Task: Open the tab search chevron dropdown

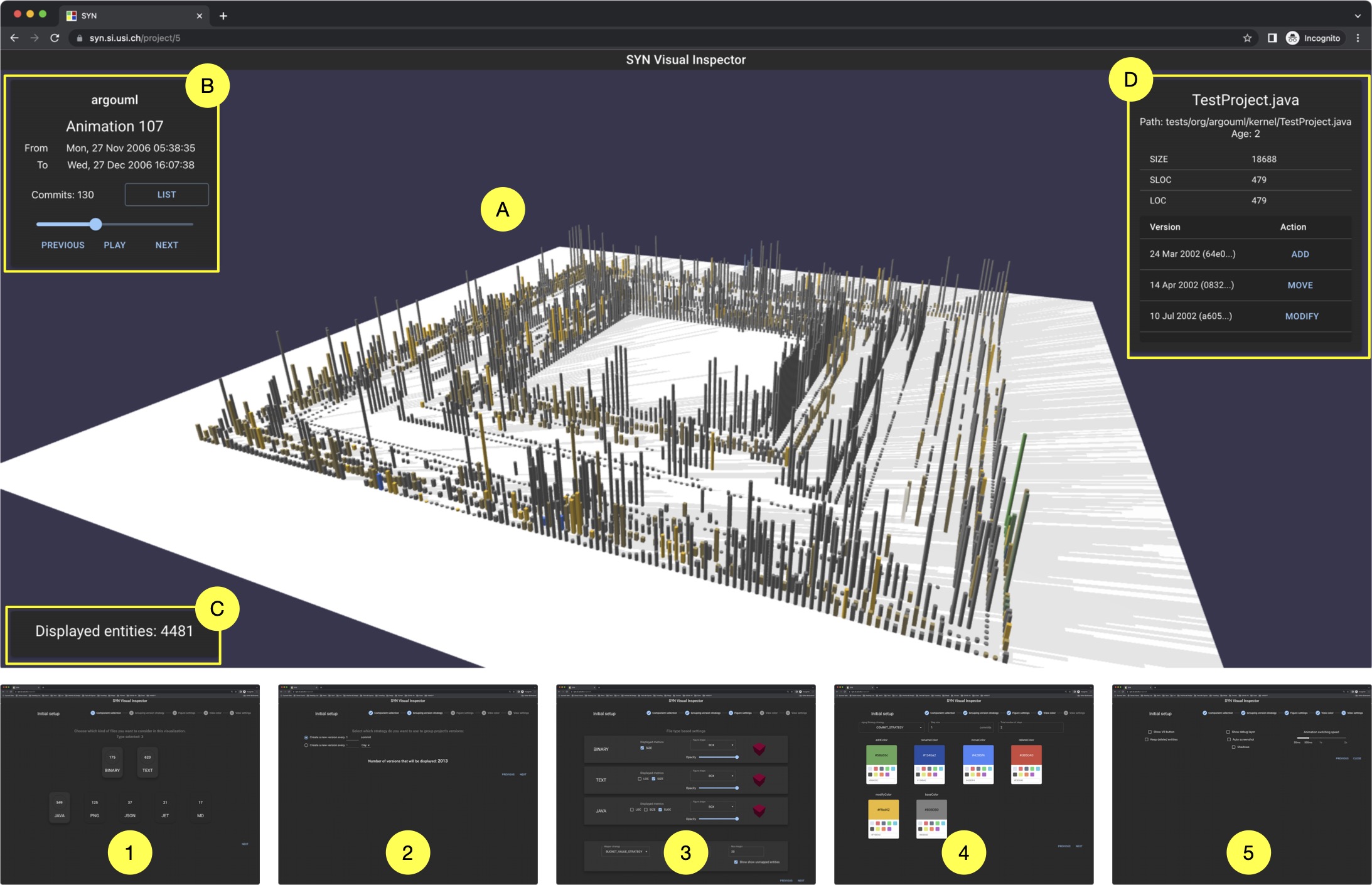Action: point(1358,16)
